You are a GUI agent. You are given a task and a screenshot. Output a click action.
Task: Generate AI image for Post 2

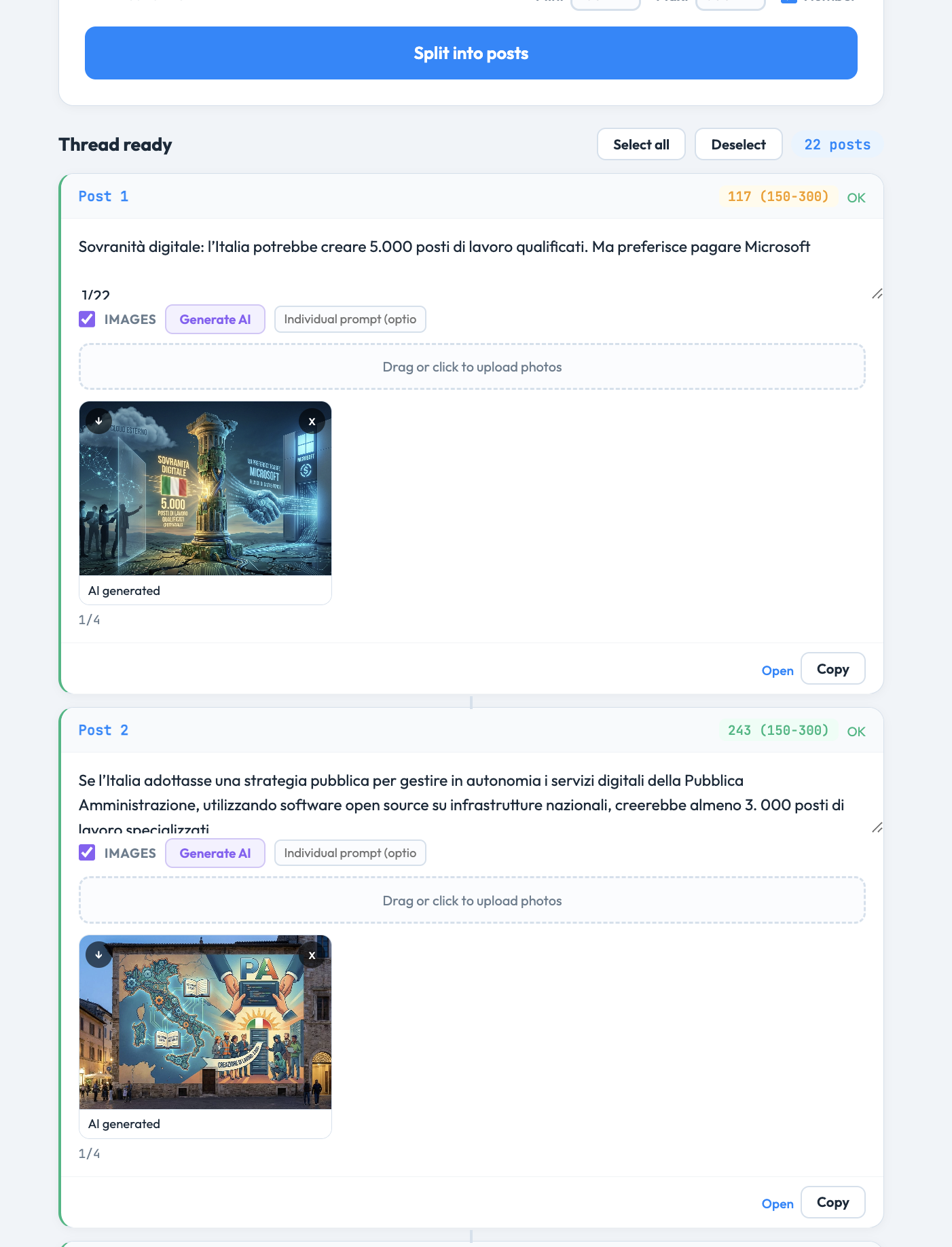tap(215, 853)
